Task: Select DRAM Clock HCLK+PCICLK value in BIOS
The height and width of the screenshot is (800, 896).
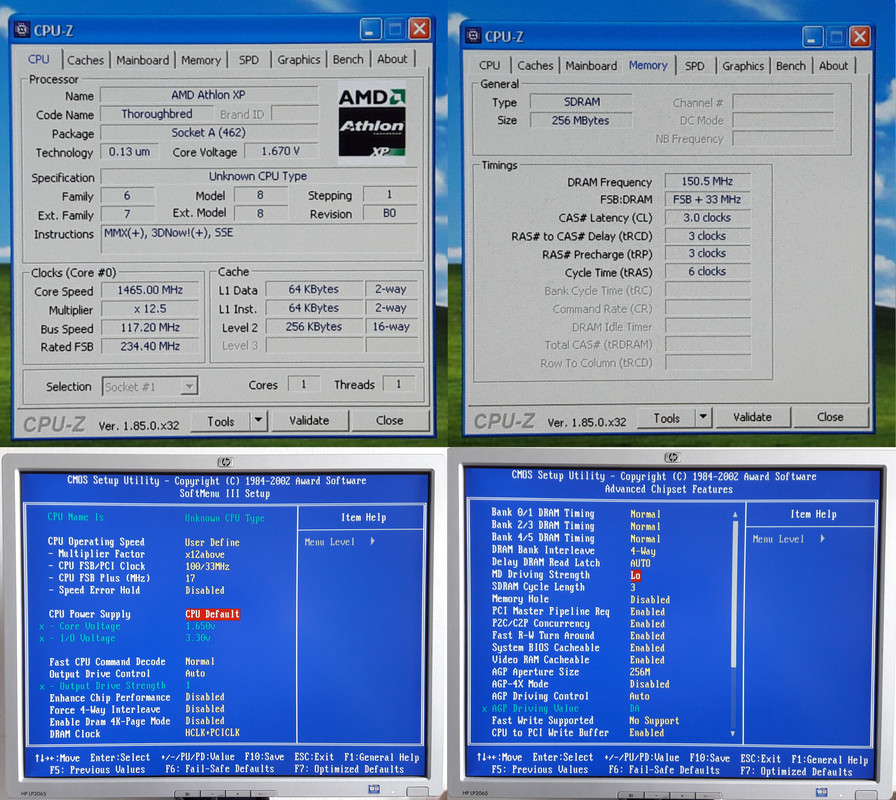Action: [212, 733]
